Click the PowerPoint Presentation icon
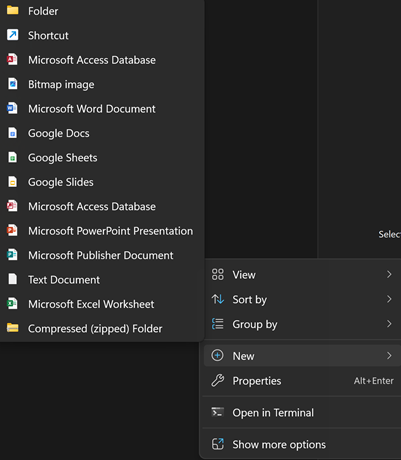Viewport: 401px width, 460px height. [x=12, y=231]
